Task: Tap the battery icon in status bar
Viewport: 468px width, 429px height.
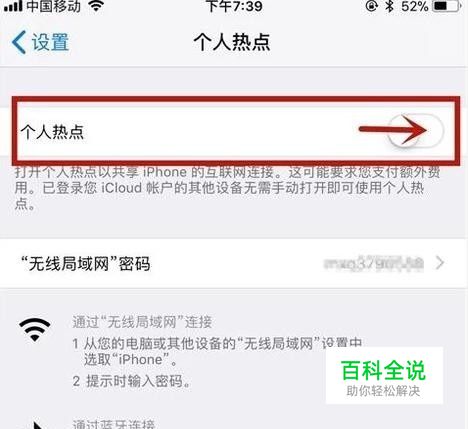Action: pyautogui.click(x=447, y=6)
